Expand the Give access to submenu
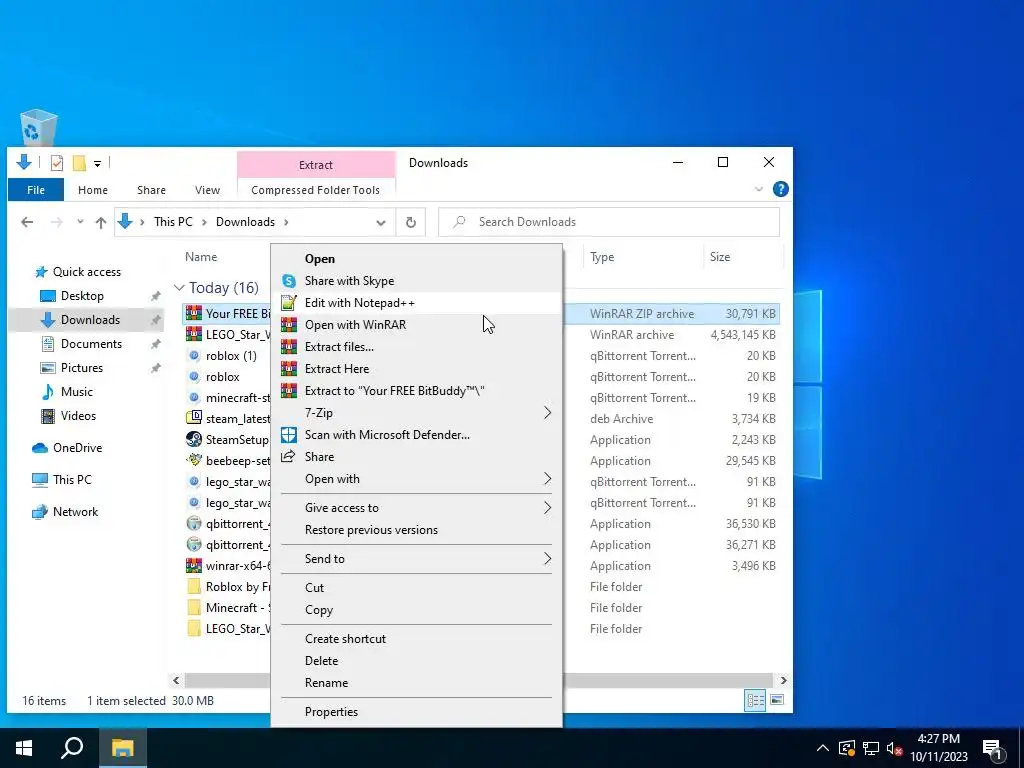 pos(547,508)
